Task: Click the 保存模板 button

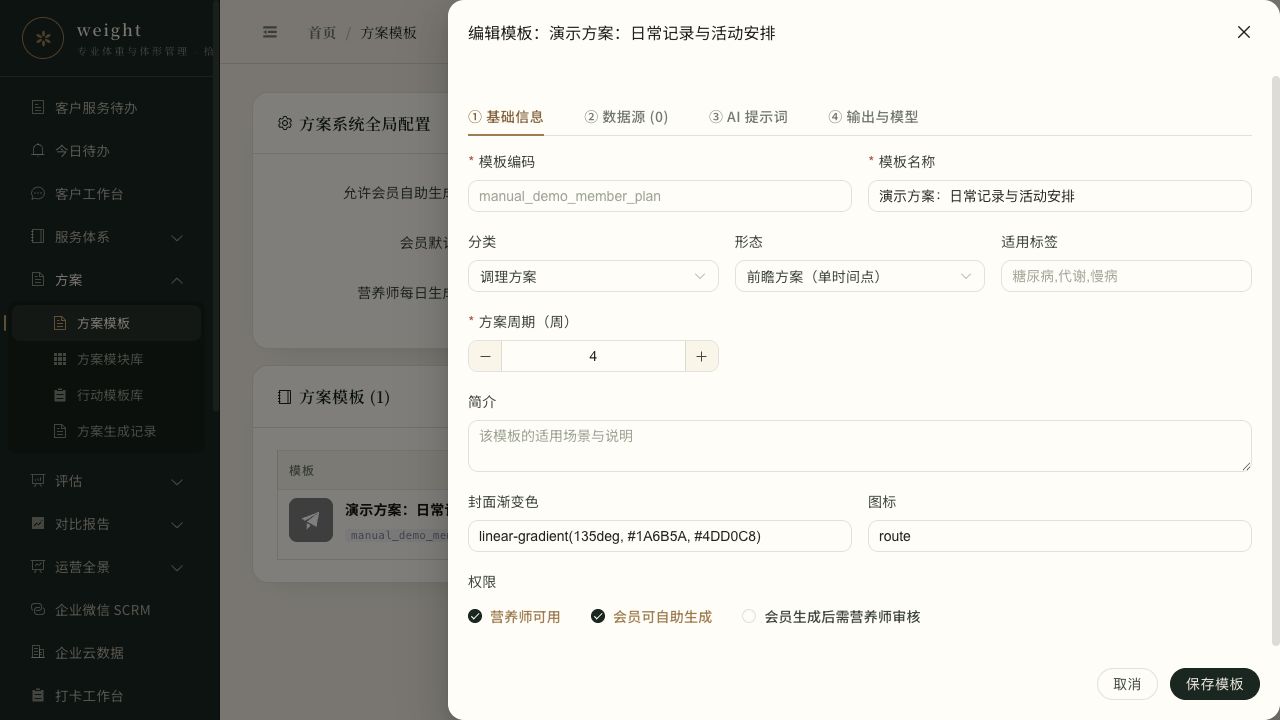Action: (1215, 684)
